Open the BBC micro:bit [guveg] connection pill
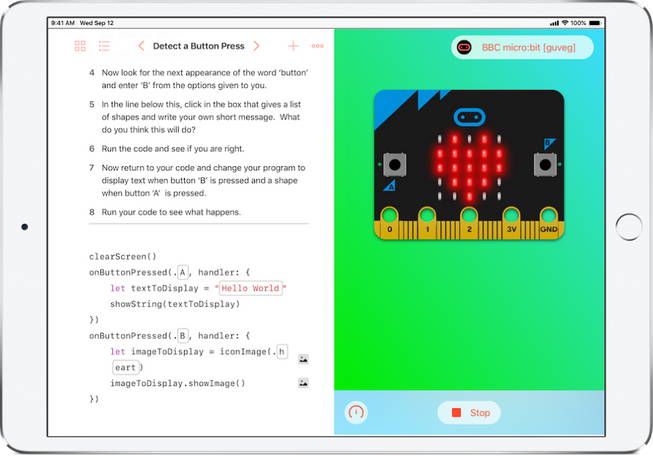The height and width of the screenshot is (456, 653). [521, 47]
